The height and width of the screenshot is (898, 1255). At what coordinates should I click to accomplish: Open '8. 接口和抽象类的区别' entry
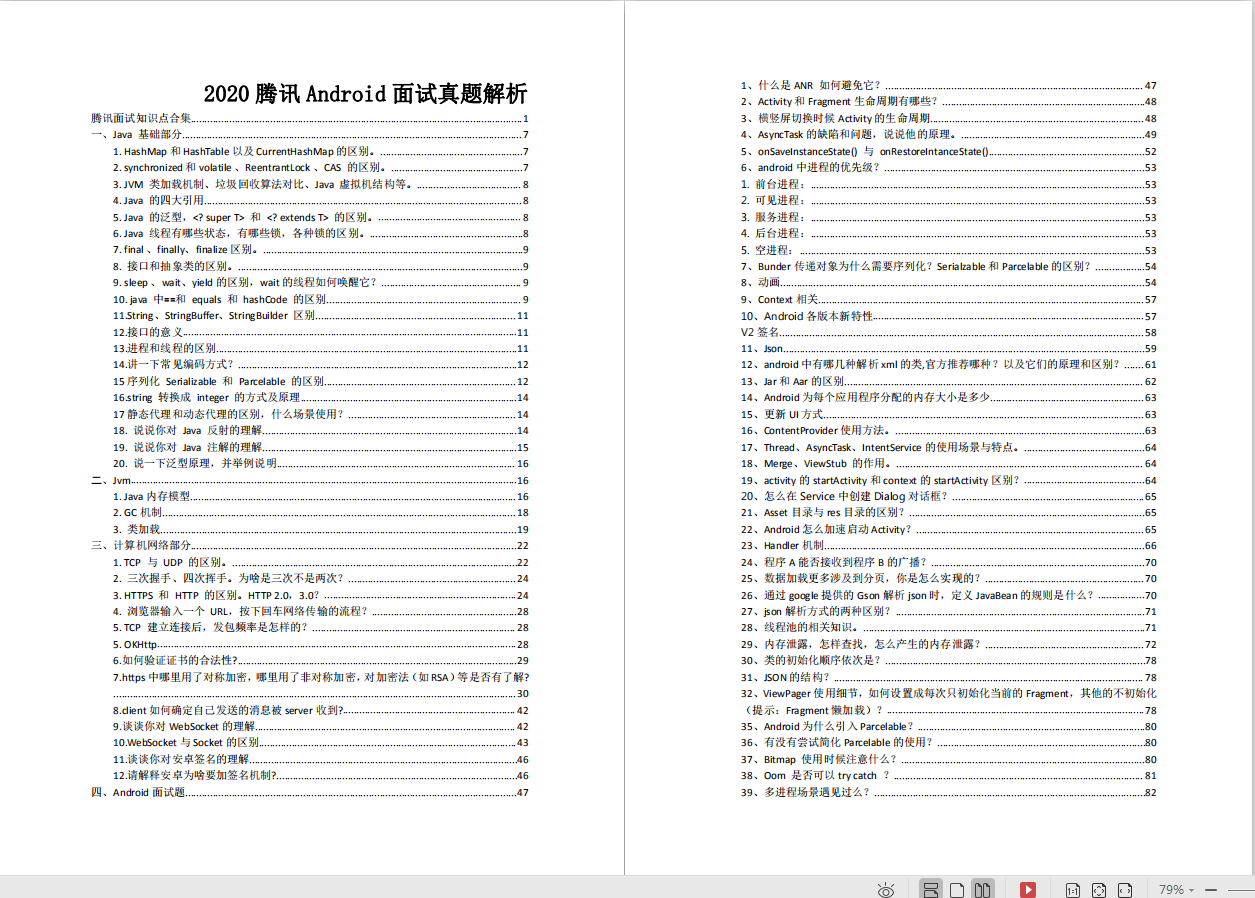click(320, 267)
